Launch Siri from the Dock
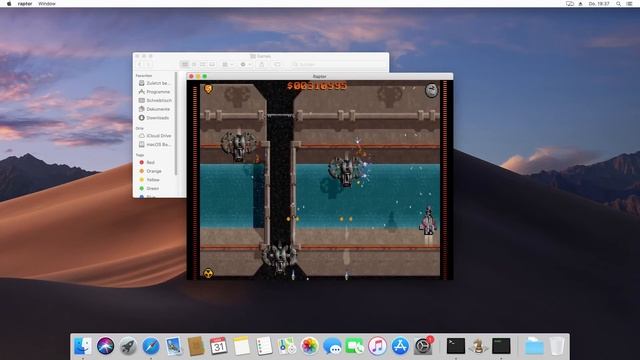640x360 pixels. click(105, 346)
